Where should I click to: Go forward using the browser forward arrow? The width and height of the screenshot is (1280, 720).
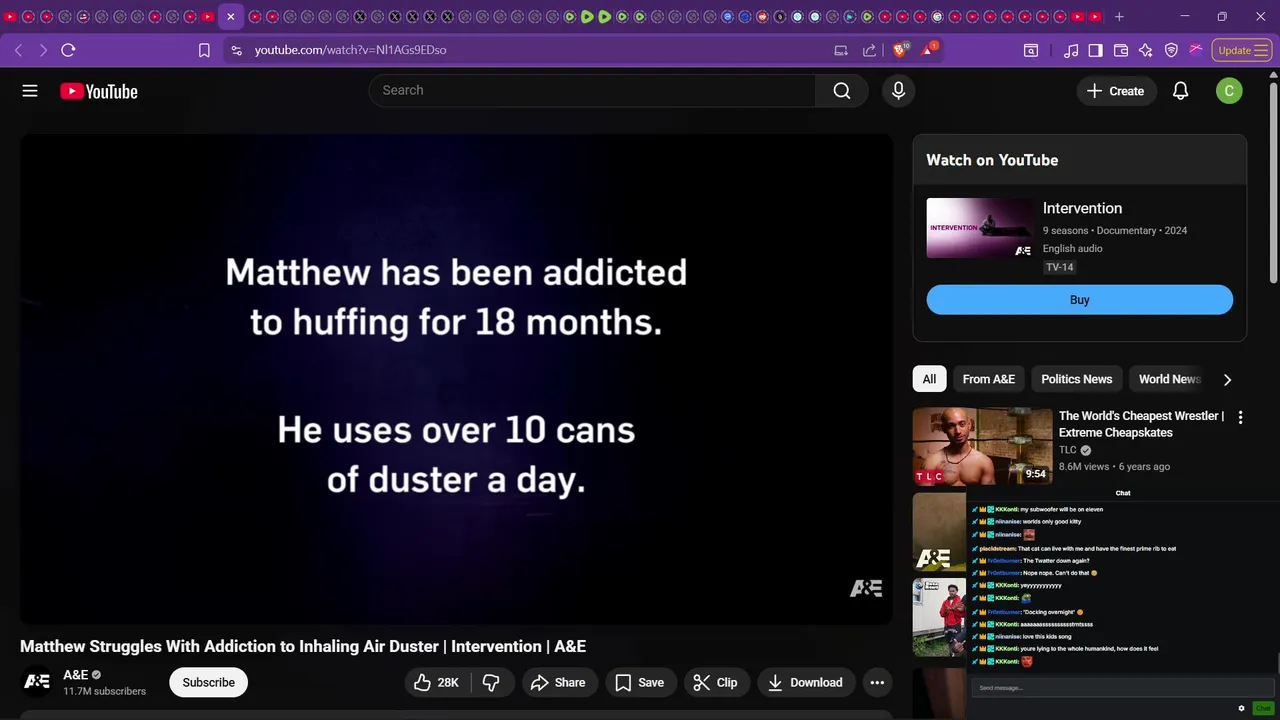43,50
